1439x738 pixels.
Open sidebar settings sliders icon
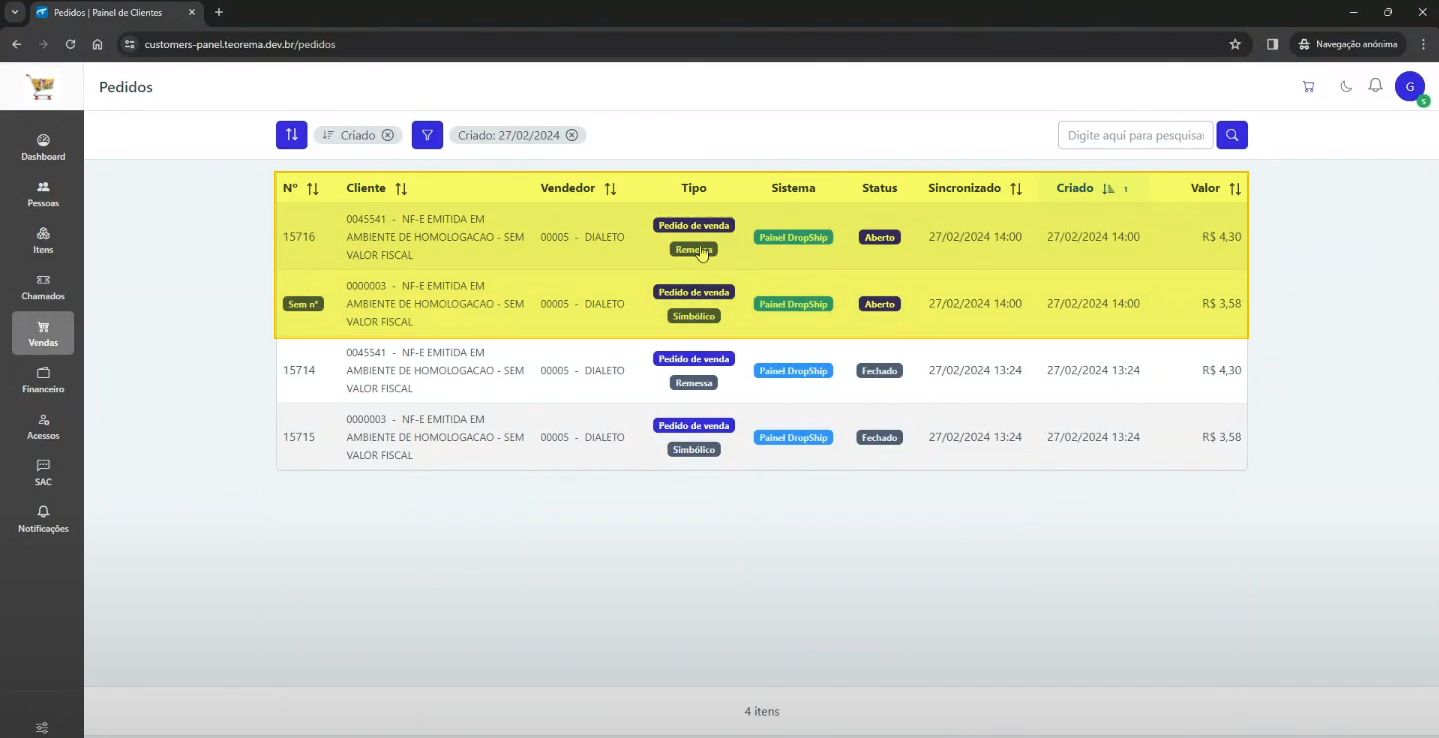(42, 728)
